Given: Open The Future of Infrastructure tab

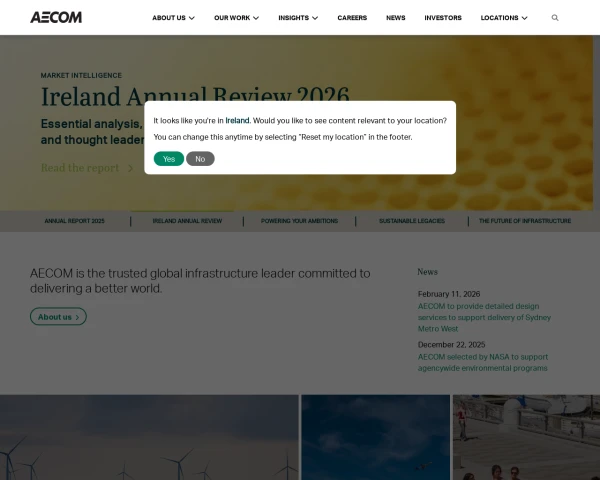Looking at the screenshot, I should pyautogui.click(x=525, y=220).
